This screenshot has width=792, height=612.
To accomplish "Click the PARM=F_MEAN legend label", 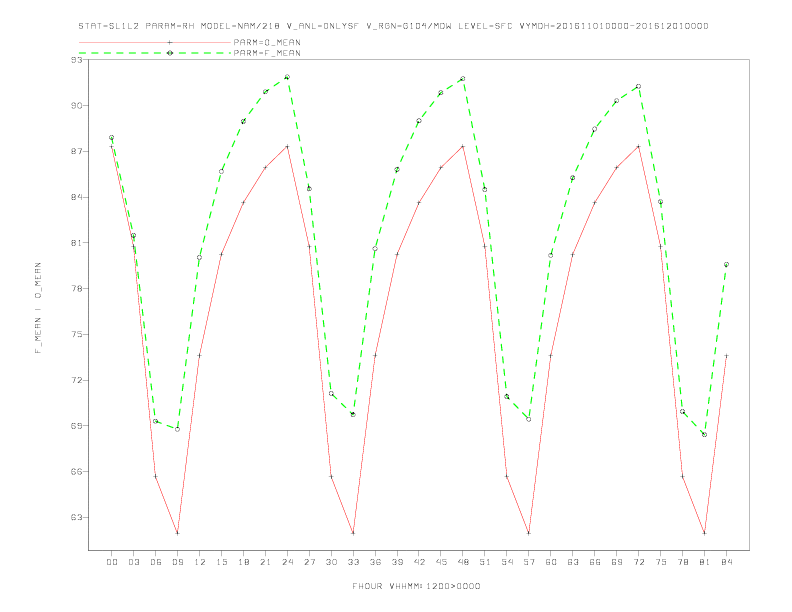I will point(267,53).
